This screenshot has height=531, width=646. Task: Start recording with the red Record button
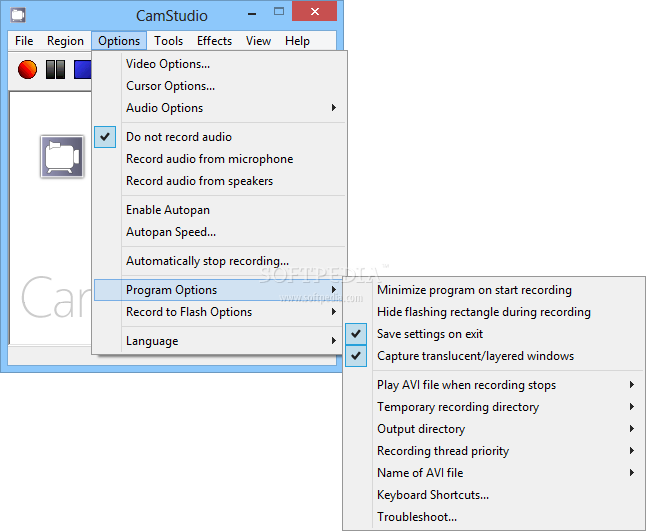(27, 69)
